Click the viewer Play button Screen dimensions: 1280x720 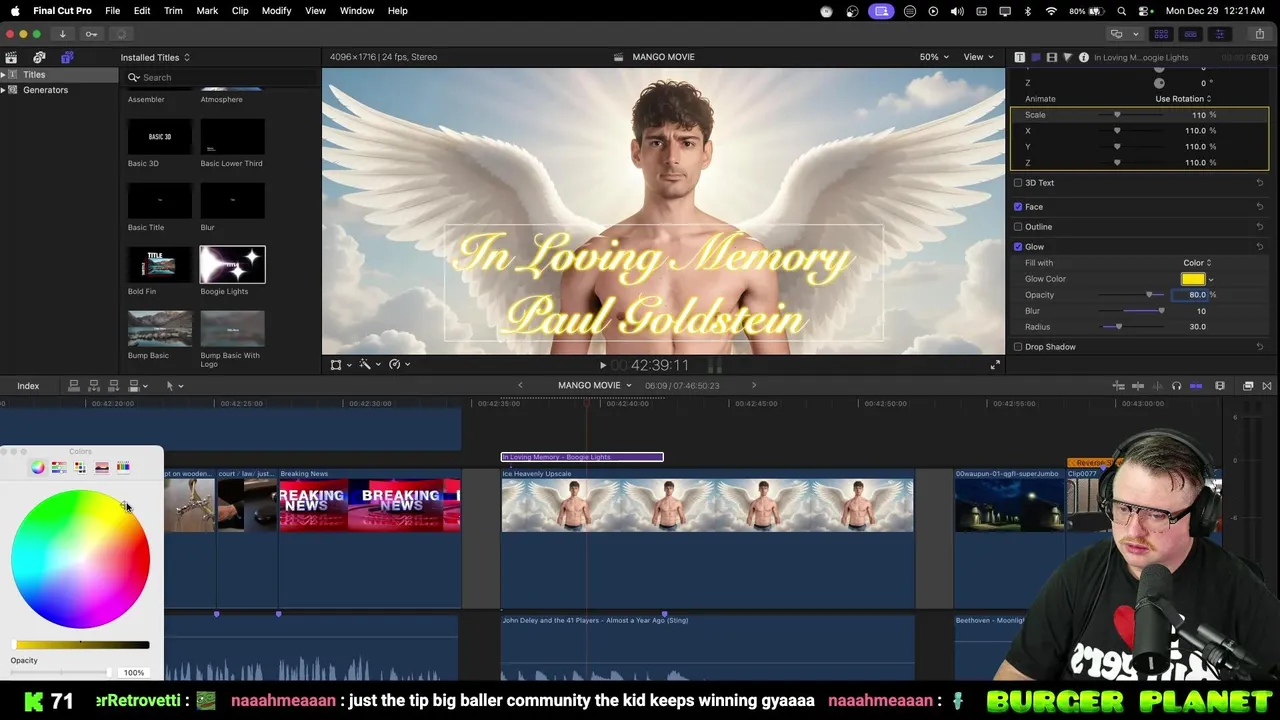(602, 365)
